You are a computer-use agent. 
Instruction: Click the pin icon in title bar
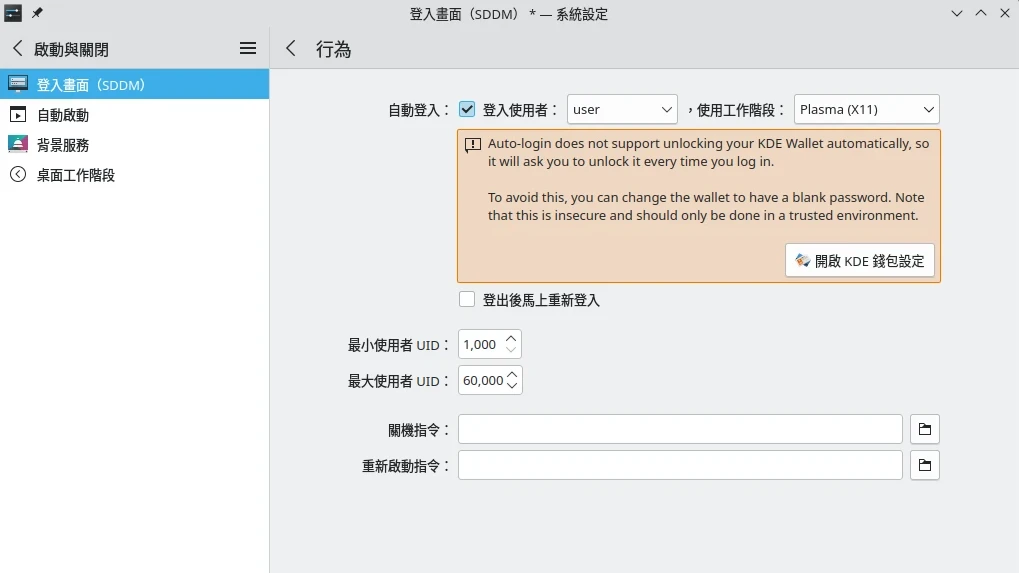tap(38, 13)
